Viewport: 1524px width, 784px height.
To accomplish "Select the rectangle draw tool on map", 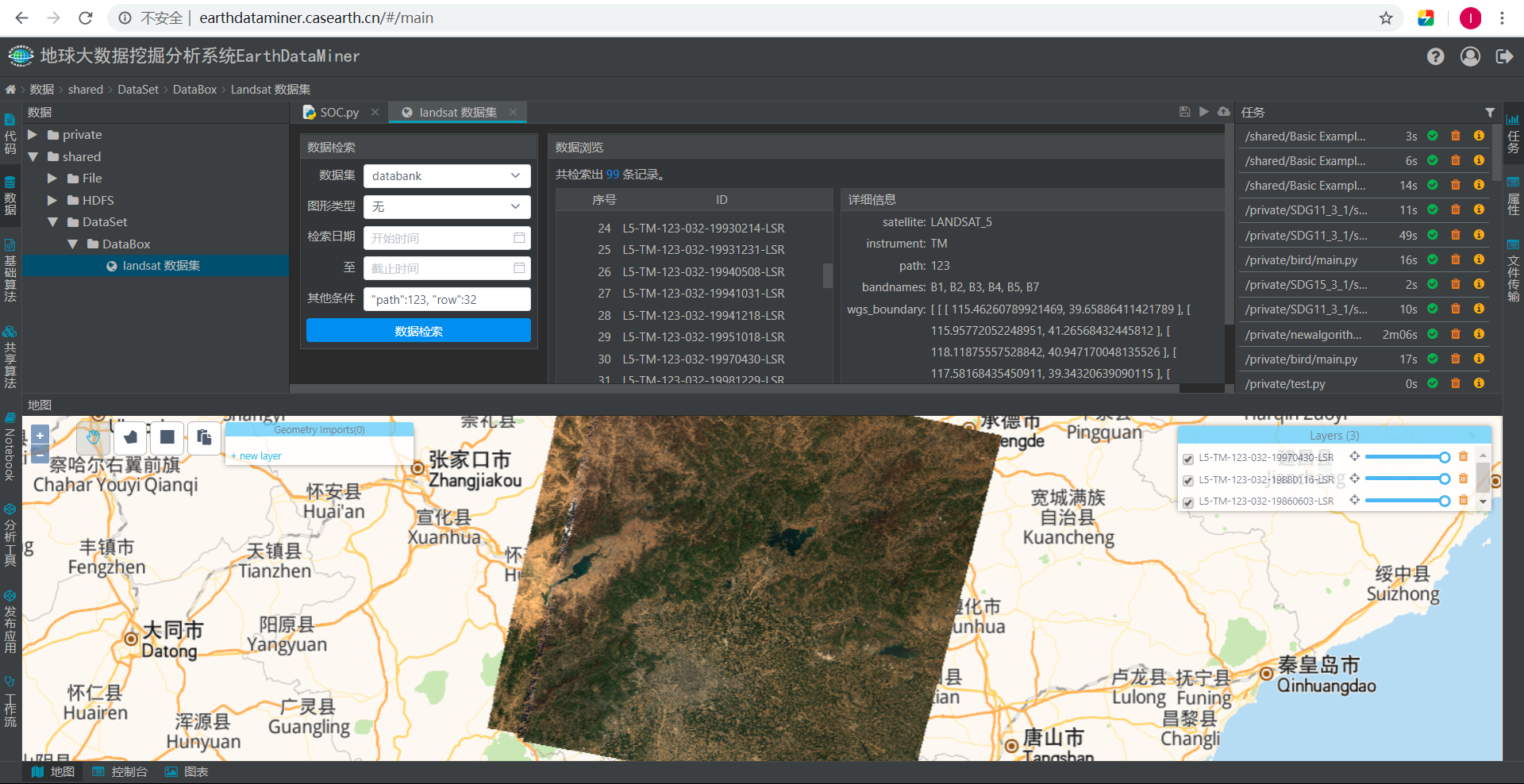I will pos(167,437).
